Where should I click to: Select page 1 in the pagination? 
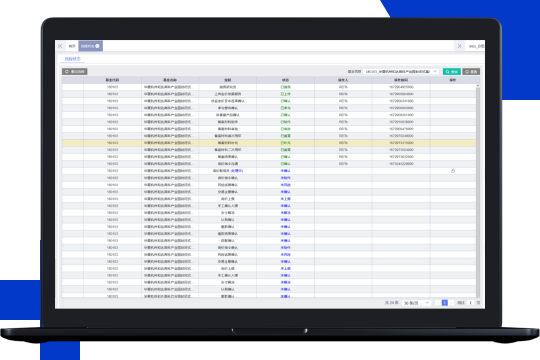445,303
